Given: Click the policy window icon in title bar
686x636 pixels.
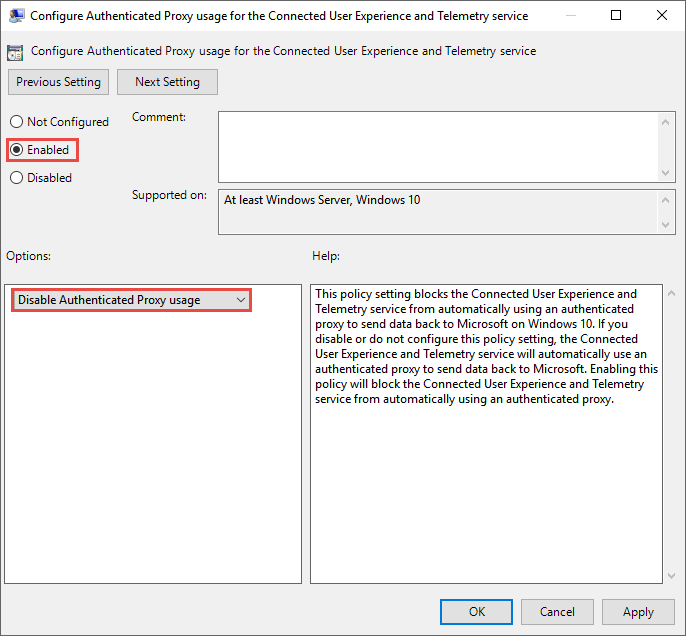Looking at the screenshot, I should pyautogui.click(x=17, y=16).
